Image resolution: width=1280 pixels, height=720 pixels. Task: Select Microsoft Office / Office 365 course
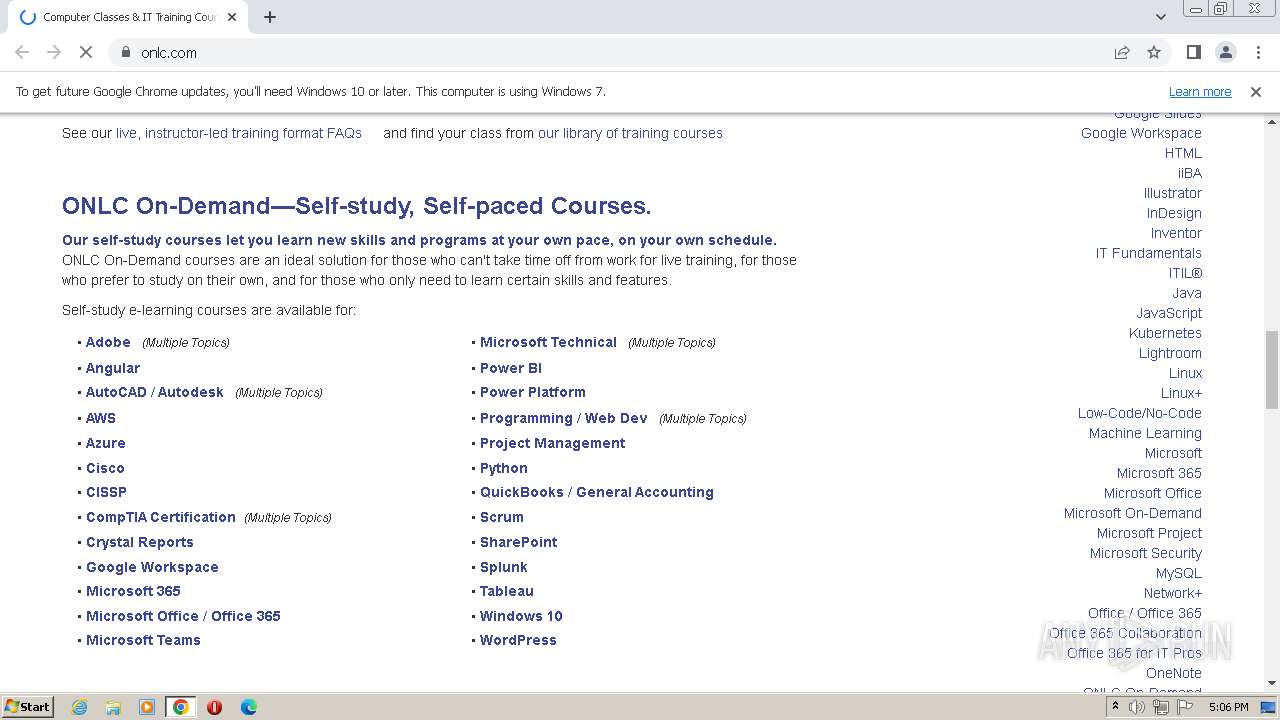click(183, 616)
